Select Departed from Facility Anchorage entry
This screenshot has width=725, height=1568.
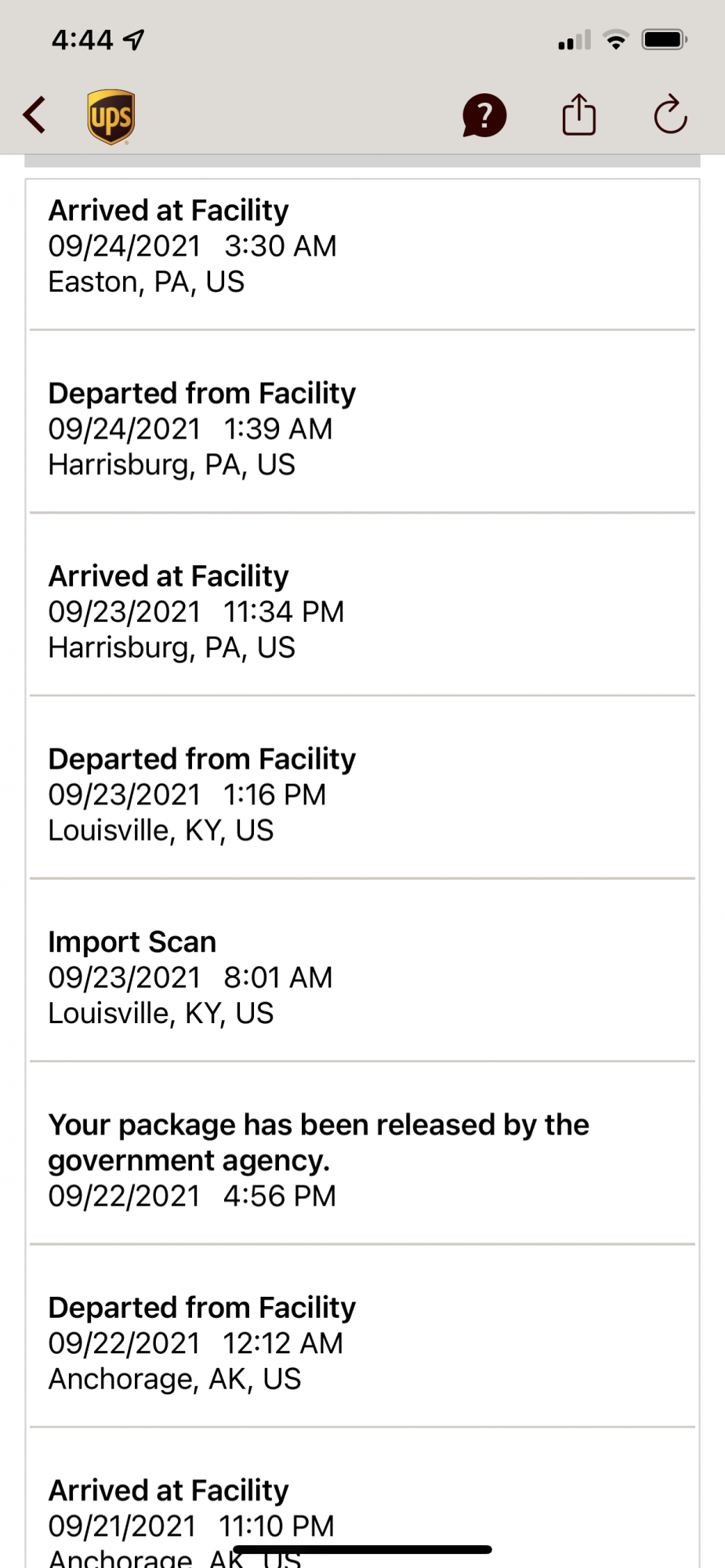[362, 1342]
